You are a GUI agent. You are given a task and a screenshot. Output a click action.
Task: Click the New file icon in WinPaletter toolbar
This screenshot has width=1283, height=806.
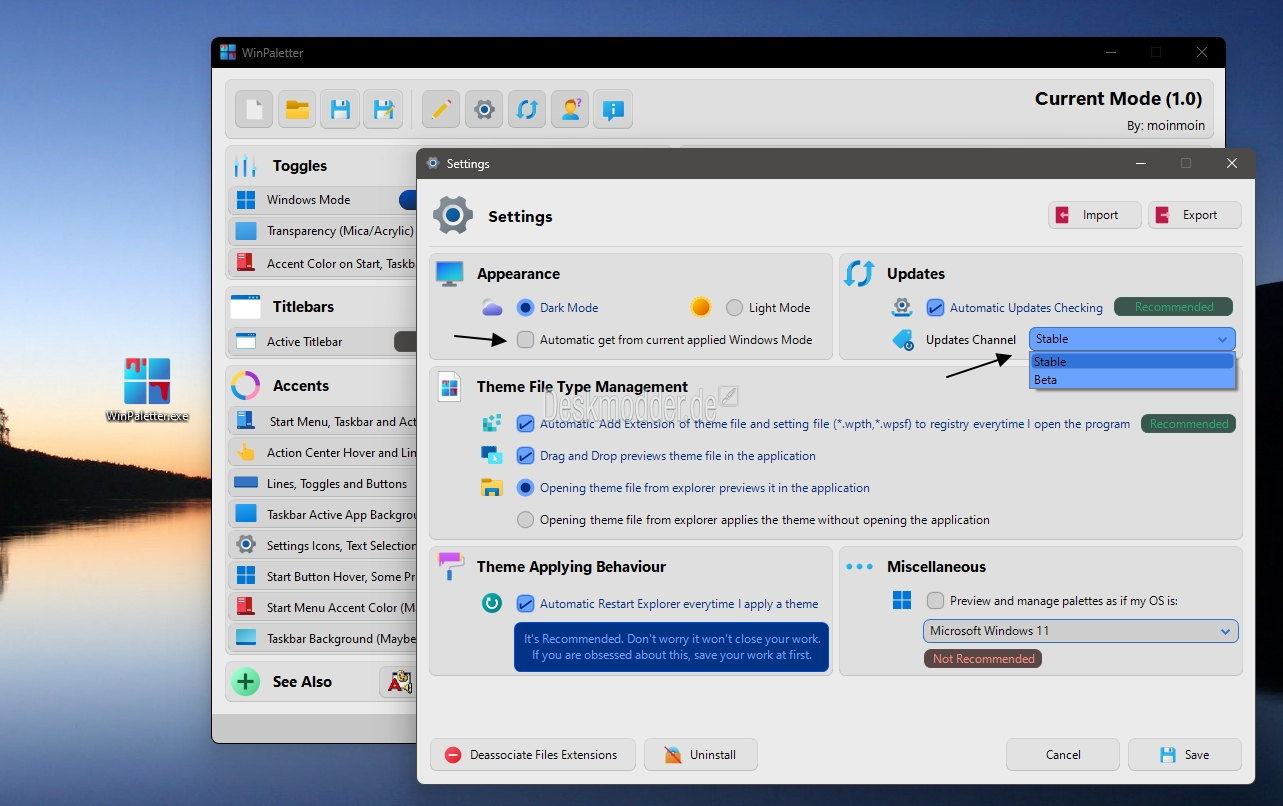(254, 109)
